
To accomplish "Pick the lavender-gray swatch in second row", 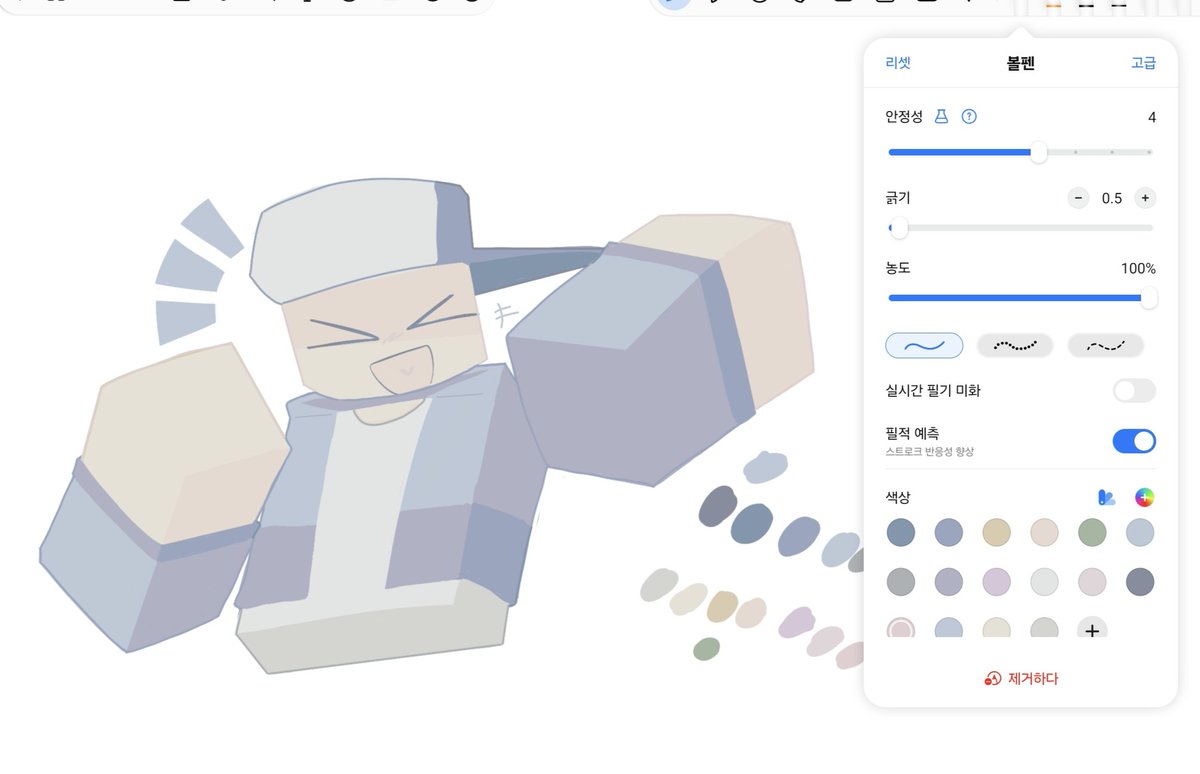I will click(x=948, y=582).
